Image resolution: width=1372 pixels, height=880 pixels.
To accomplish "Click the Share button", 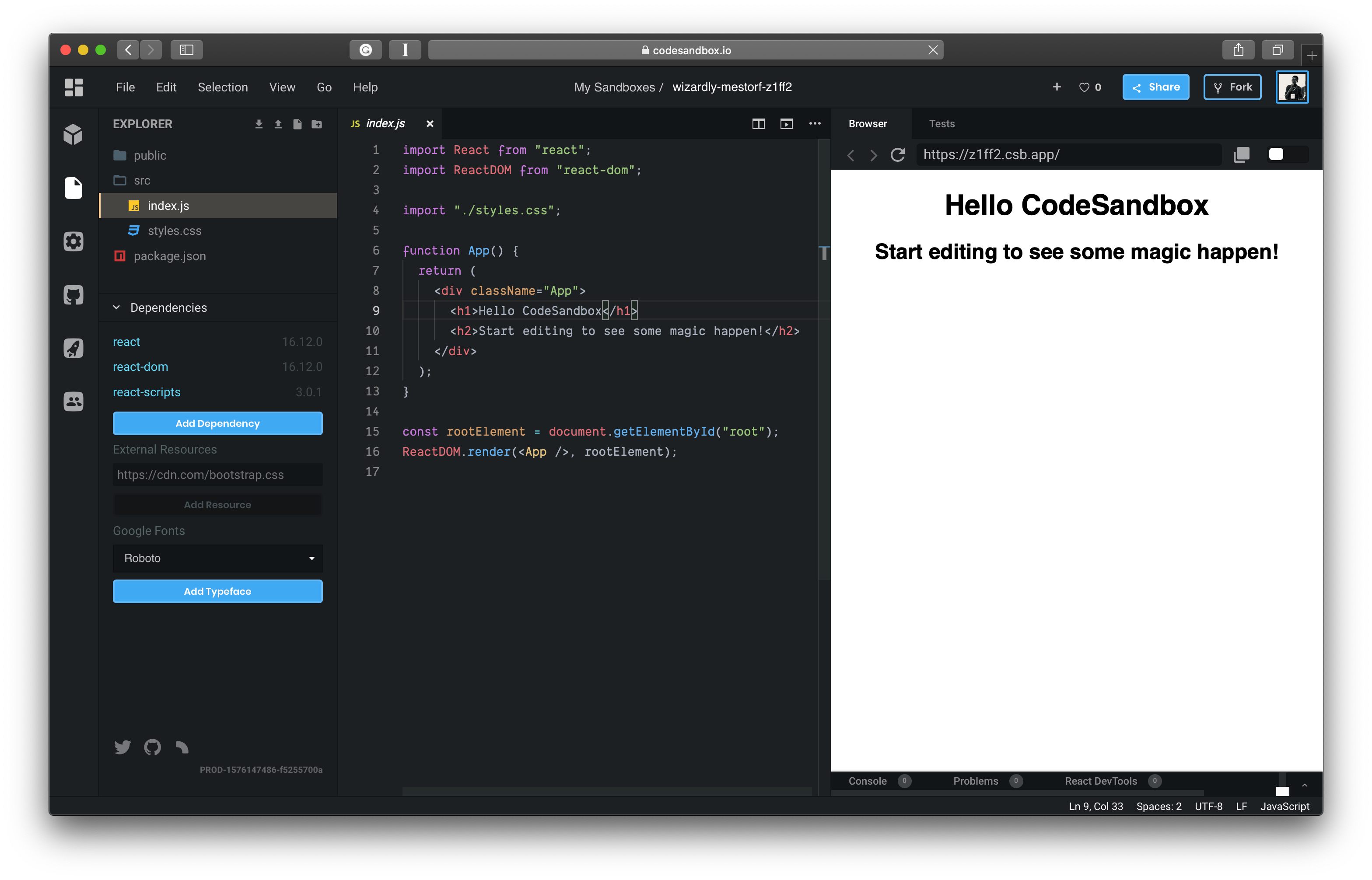I will pyautogui.click(x=1155, y=87).
